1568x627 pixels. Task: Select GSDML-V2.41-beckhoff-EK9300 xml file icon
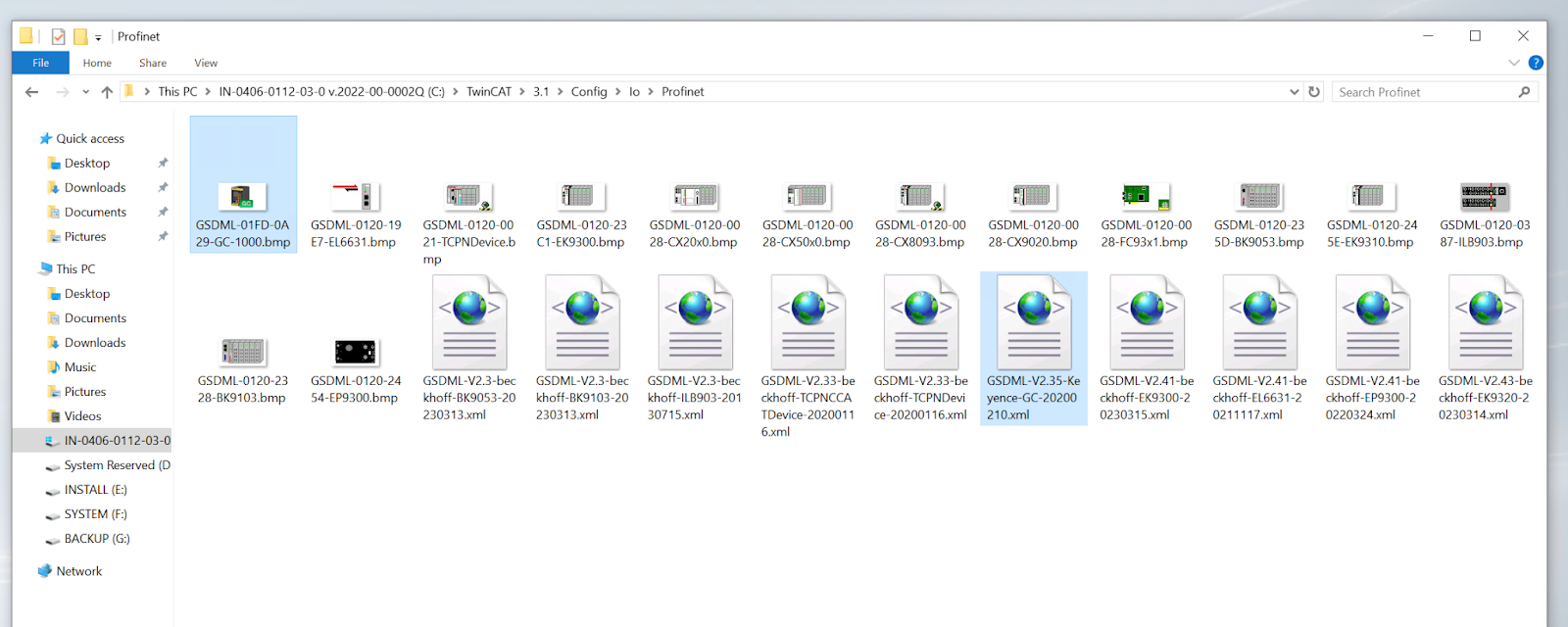click(1147, 322)
